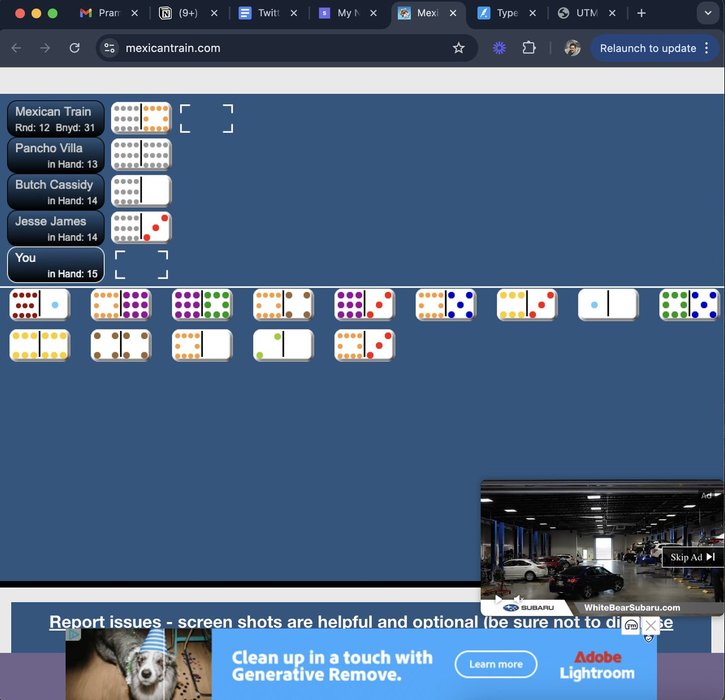Place tile on the Mexican Train empty slot

pos(206,118)
